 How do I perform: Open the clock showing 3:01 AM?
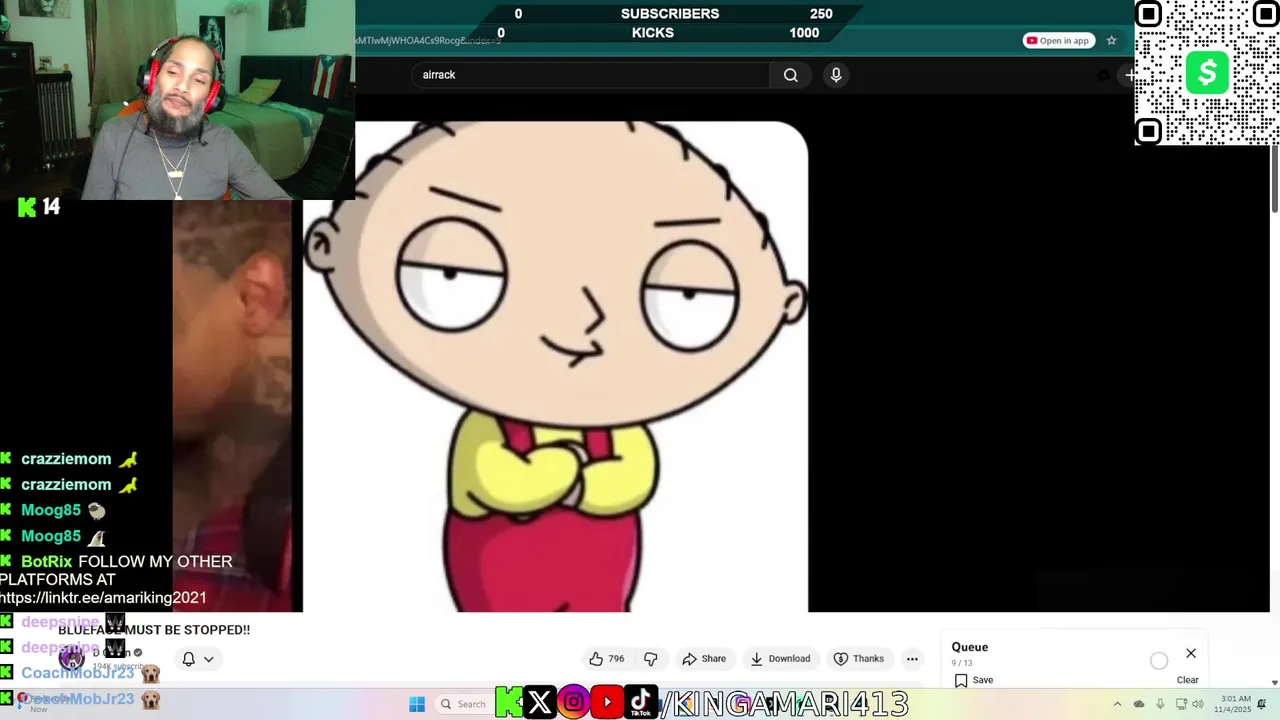coord(1235,704)
